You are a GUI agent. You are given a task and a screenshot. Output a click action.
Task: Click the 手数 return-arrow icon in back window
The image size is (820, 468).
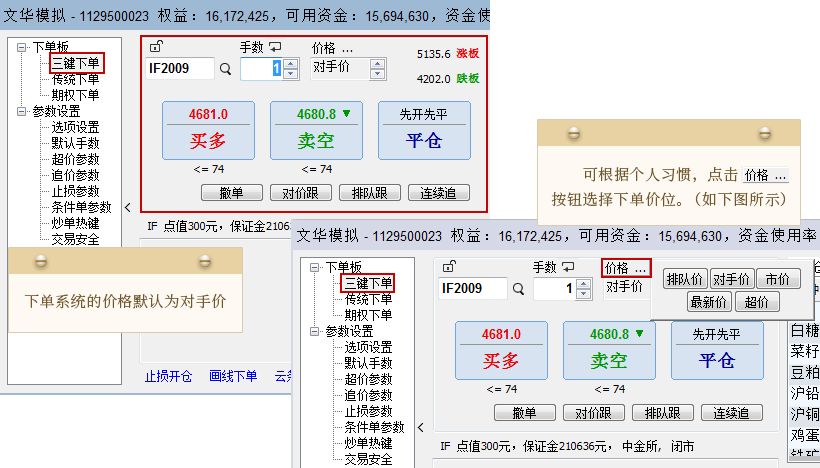pyautogui.click(x=275, y=48)
